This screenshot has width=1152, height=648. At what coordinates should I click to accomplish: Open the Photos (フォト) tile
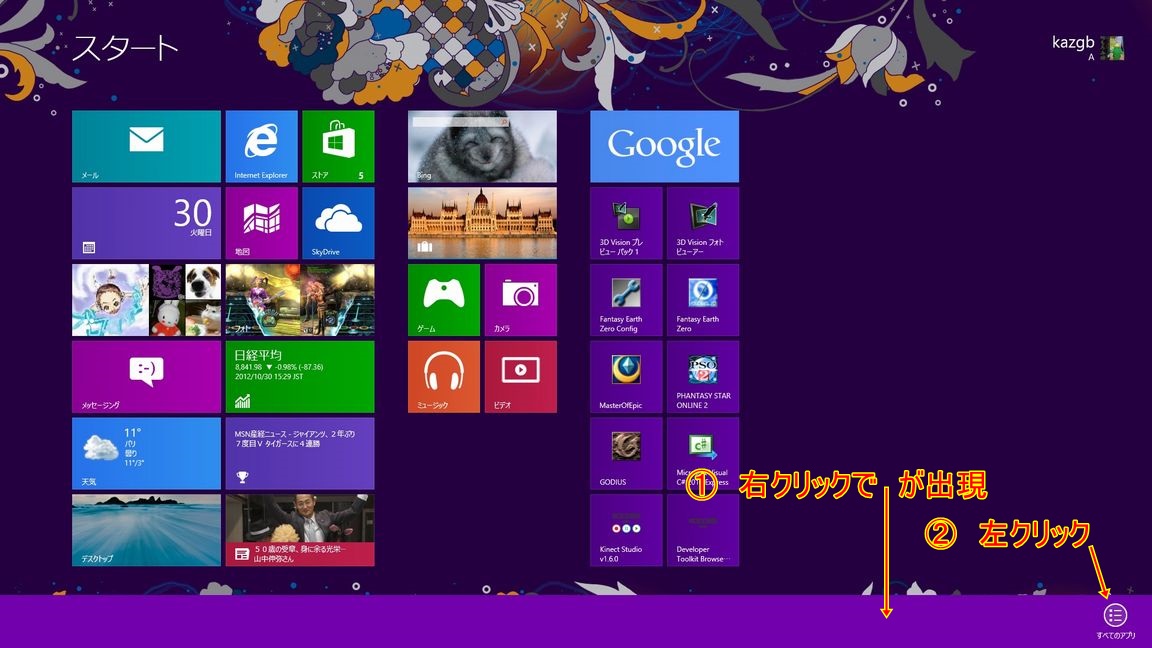[x=300, y=300]
